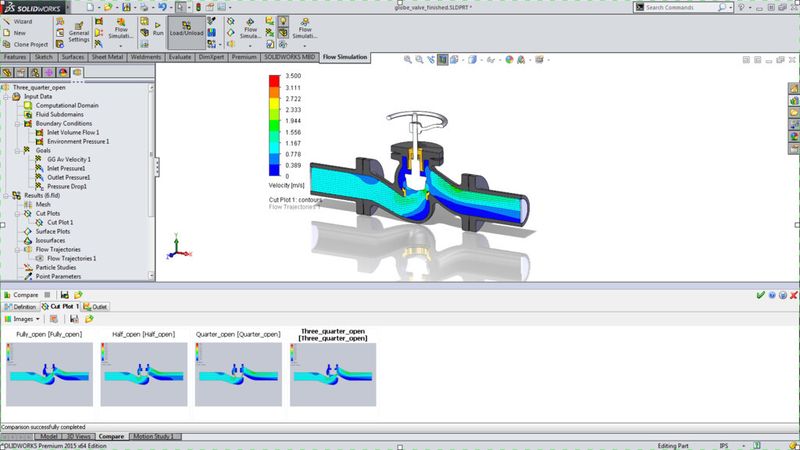Select the Fully_open comparison thumbnail

(49, 374)
